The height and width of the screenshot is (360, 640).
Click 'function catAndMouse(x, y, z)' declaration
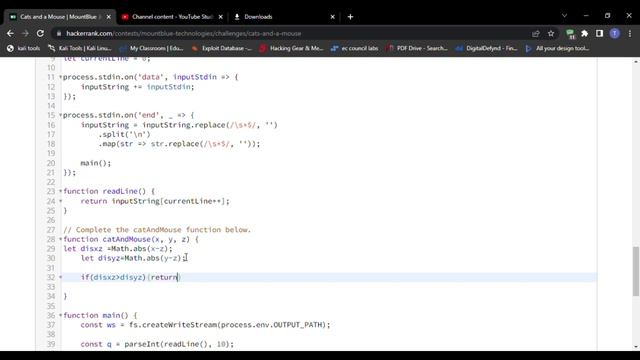pos(131,239)
